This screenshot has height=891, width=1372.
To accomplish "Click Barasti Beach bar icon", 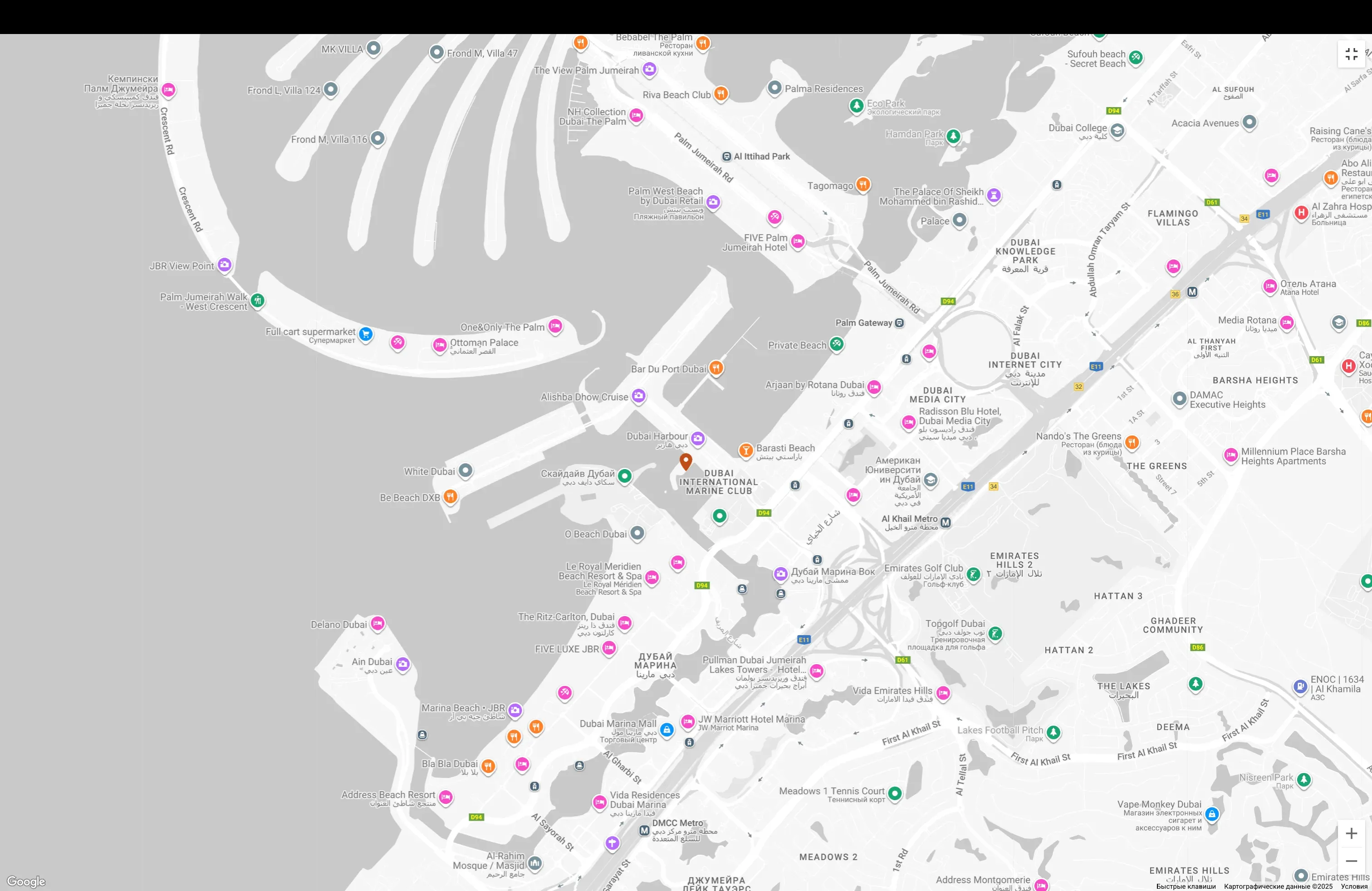I will pyautogui.click(x=746, y=450).
